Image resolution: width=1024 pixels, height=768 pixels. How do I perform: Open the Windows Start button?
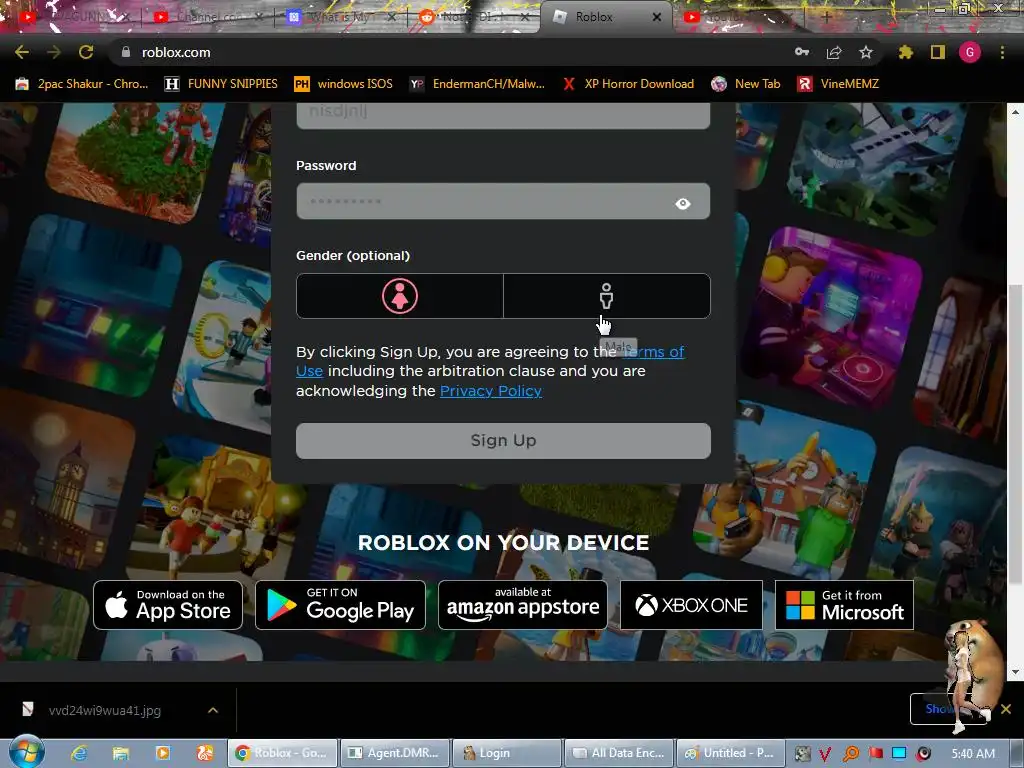coord(26,752)
